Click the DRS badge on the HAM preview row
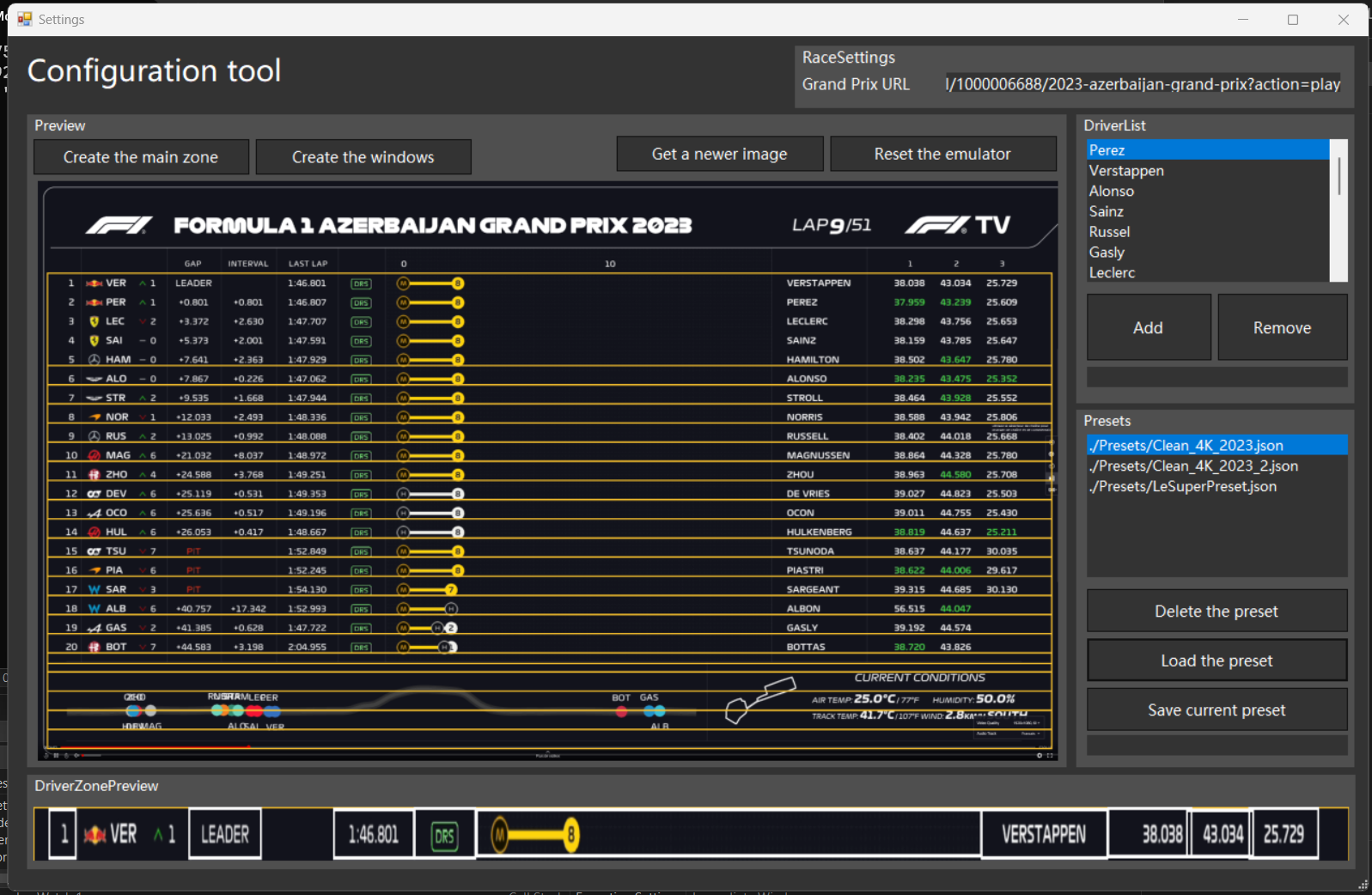 point(361,360)
